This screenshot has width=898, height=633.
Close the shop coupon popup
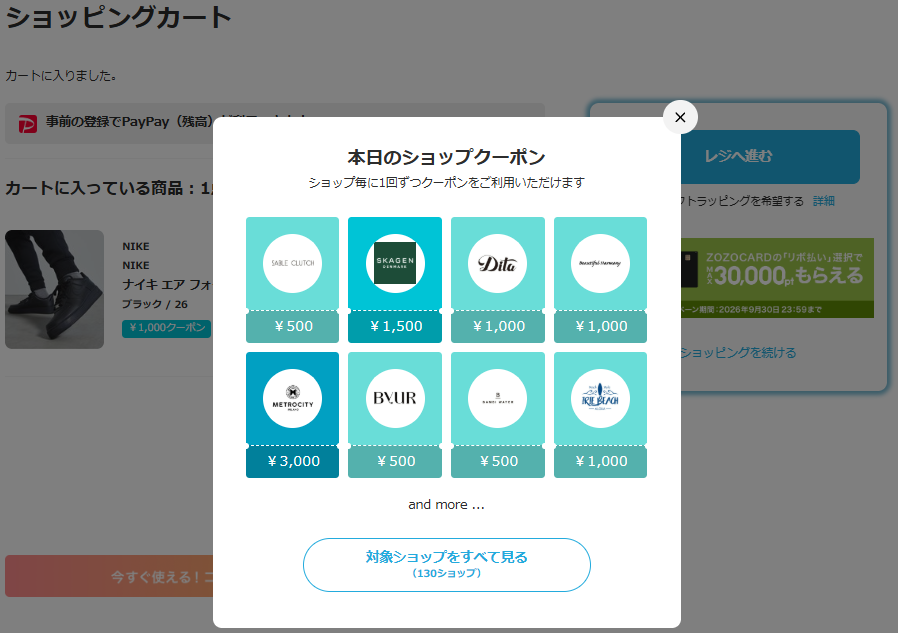(680, 117)
